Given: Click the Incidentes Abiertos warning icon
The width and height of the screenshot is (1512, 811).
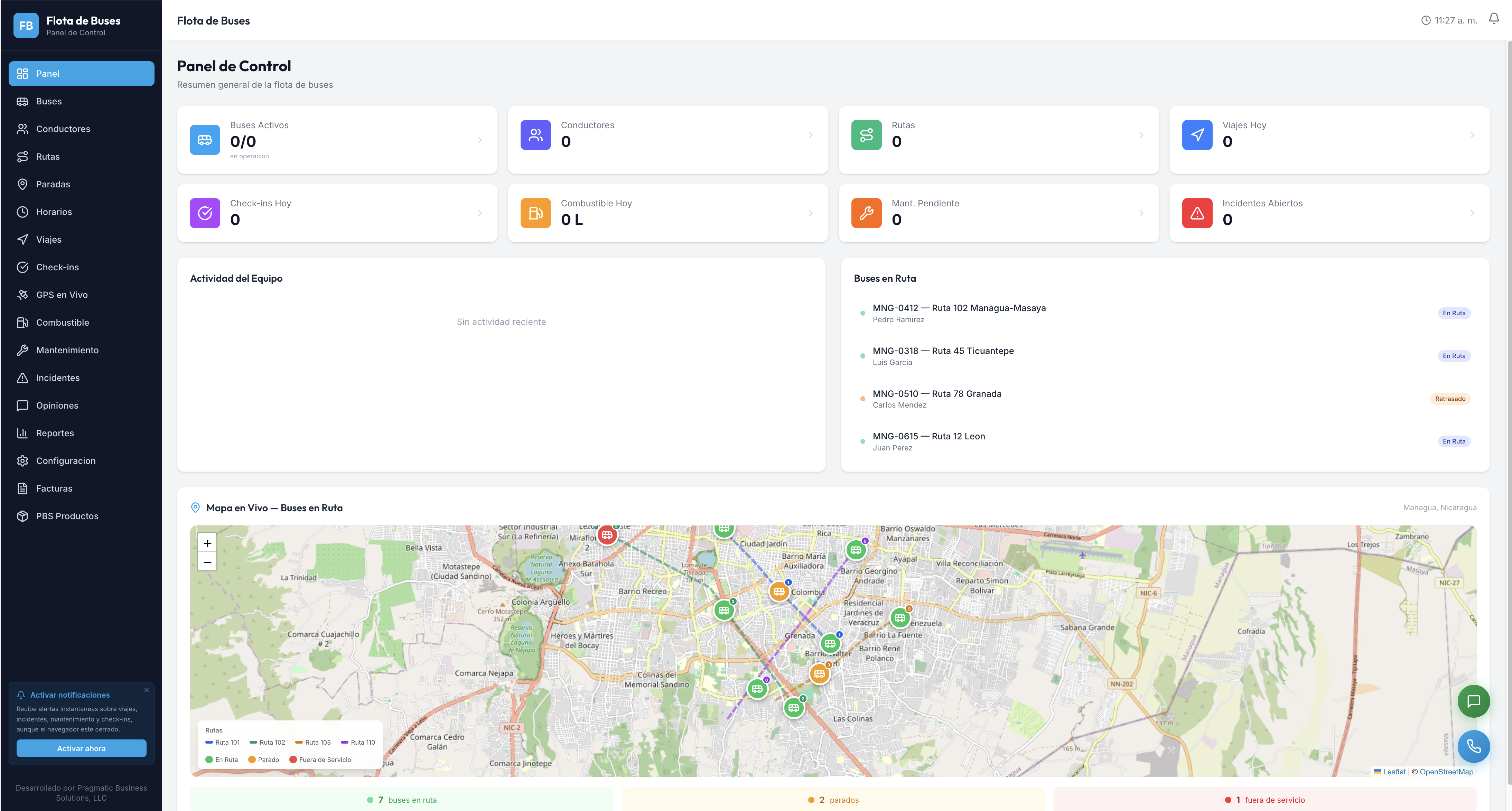Looking at the screenshot, I should [x=1197, y=213].
